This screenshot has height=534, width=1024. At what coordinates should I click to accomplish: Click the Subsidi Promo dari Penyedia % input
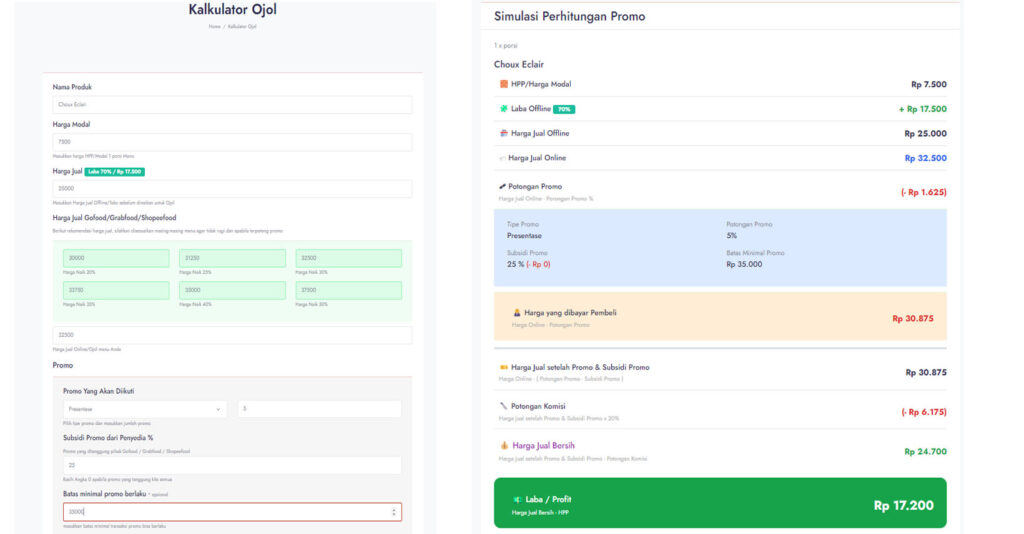pos(232,465)
